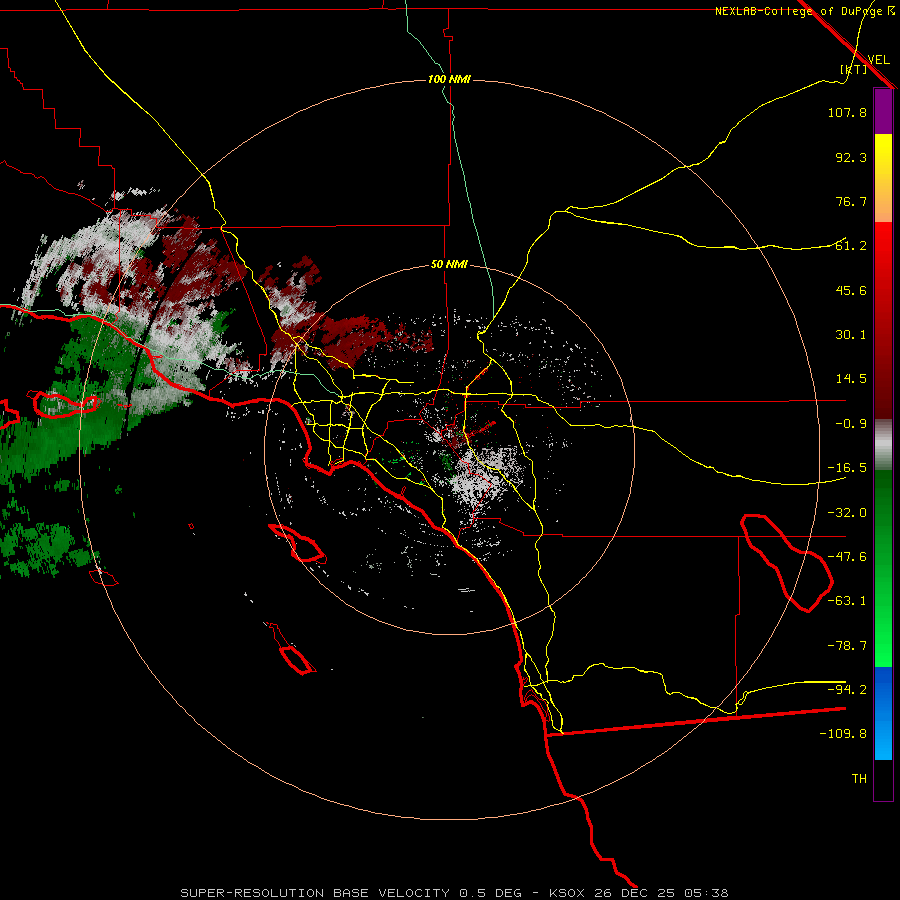900x900 pixels.
Task: Select the -109.8 velocity scale value
Action: point(843,734)
